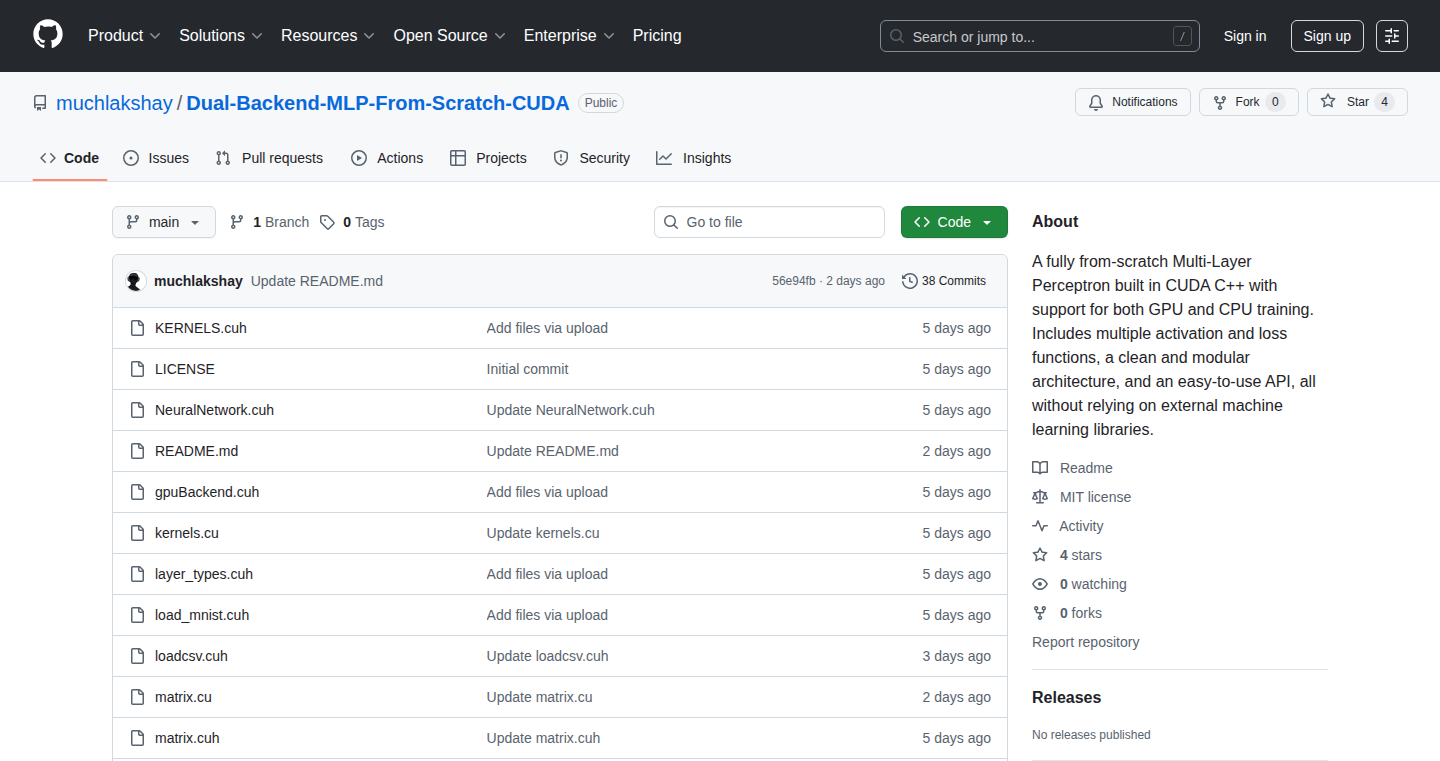The image size is (1440, 761).
Task: Expand the Product menu
Action: pyautogui.click(x=124, y=35)
